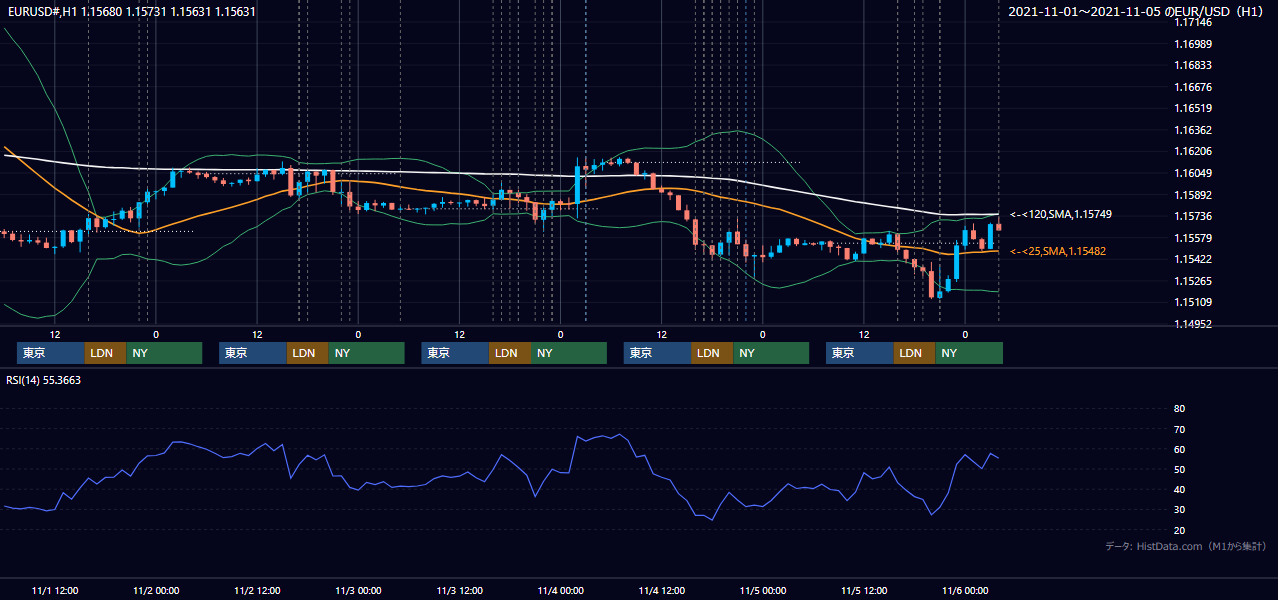Image resolution: width=1278 pixels, height=600 pixels.
Task: Click the 東京 session box above 11/4 12:00
Action: tap(657, 353)
